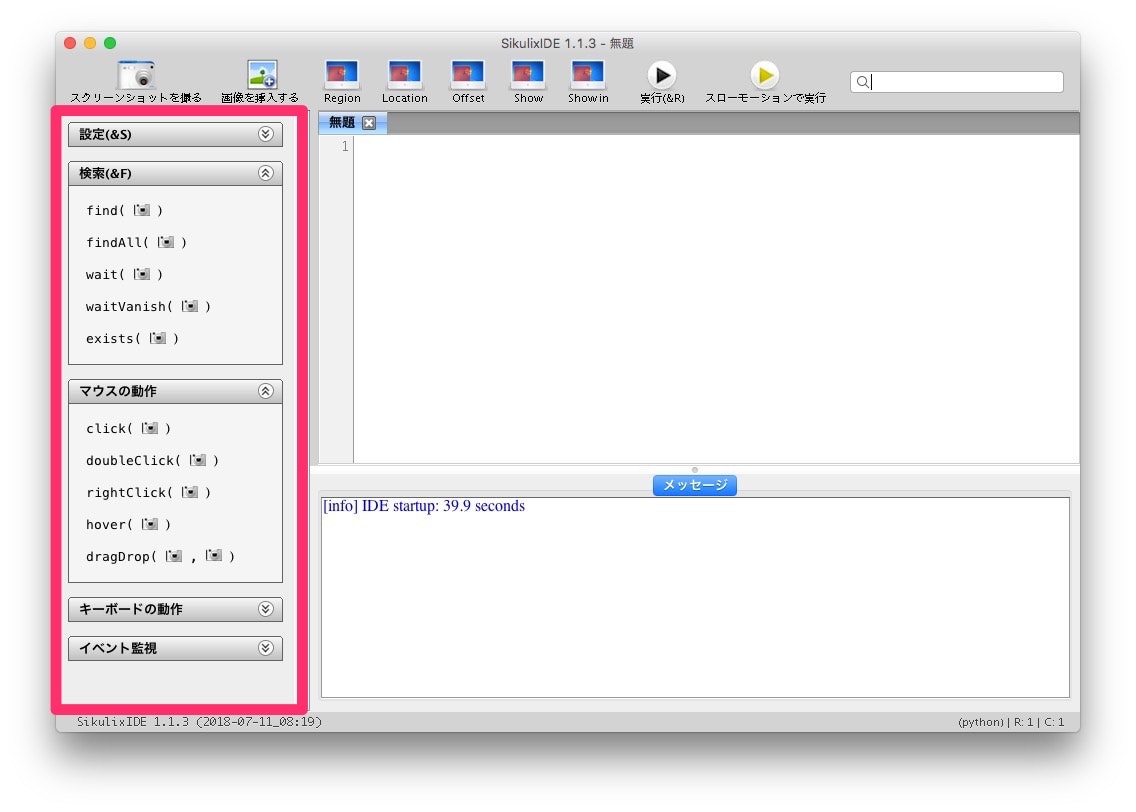Insert the wait( ) command
The width and height of the screenshot is (1136, 812).
click(125, 275)
